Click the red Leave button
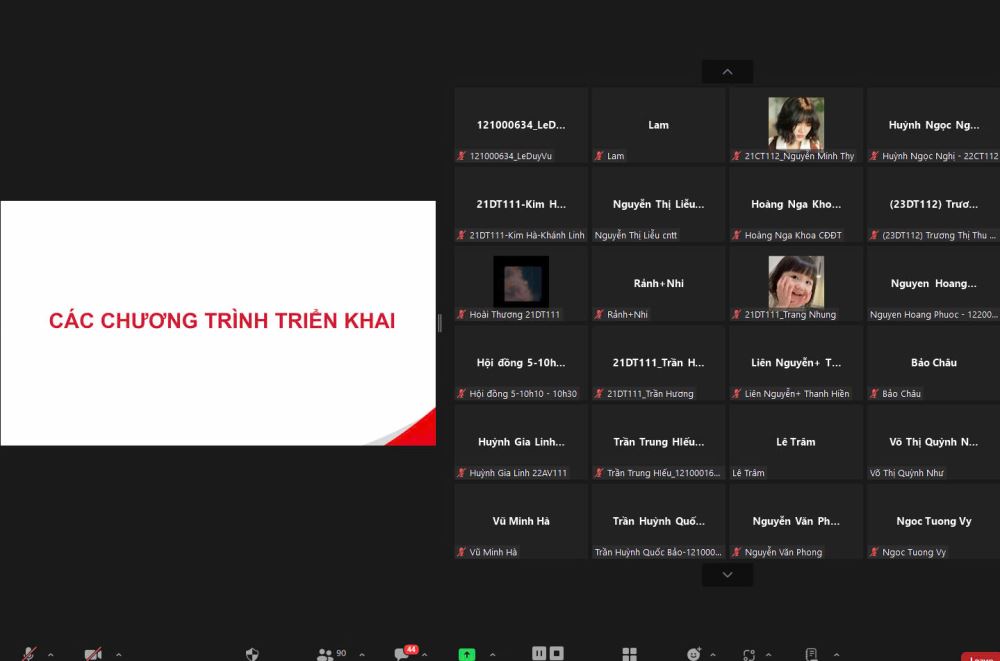The image size is (1000, 661). pyautogui.click(x=980, y=657)
